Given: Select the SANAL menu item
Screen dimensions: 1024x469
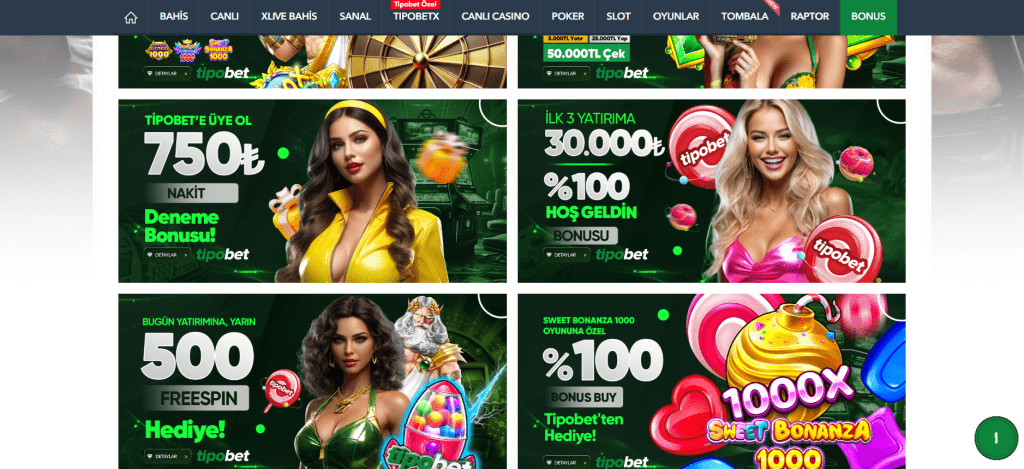Looking at the screenshot, I should pos(355,17).
